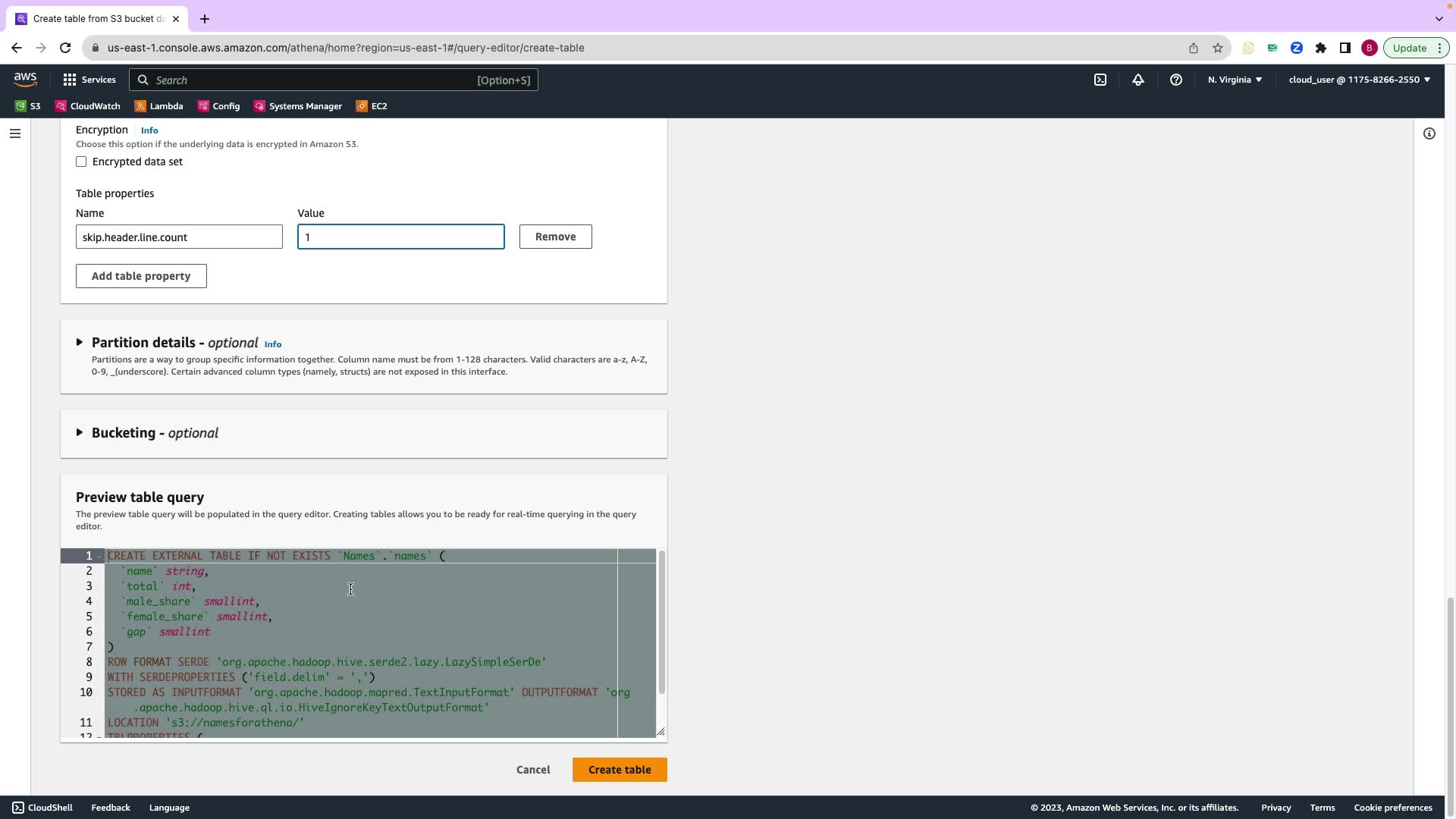Open the notifications bell icon
Viewport: 1456px width, 819px height.
[1138, 80]
